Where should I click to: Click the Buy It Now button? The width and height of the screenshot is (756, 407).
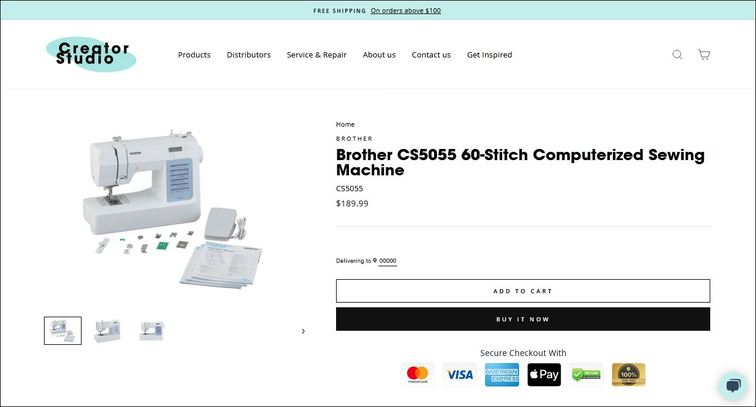click(x=523, y=319)
